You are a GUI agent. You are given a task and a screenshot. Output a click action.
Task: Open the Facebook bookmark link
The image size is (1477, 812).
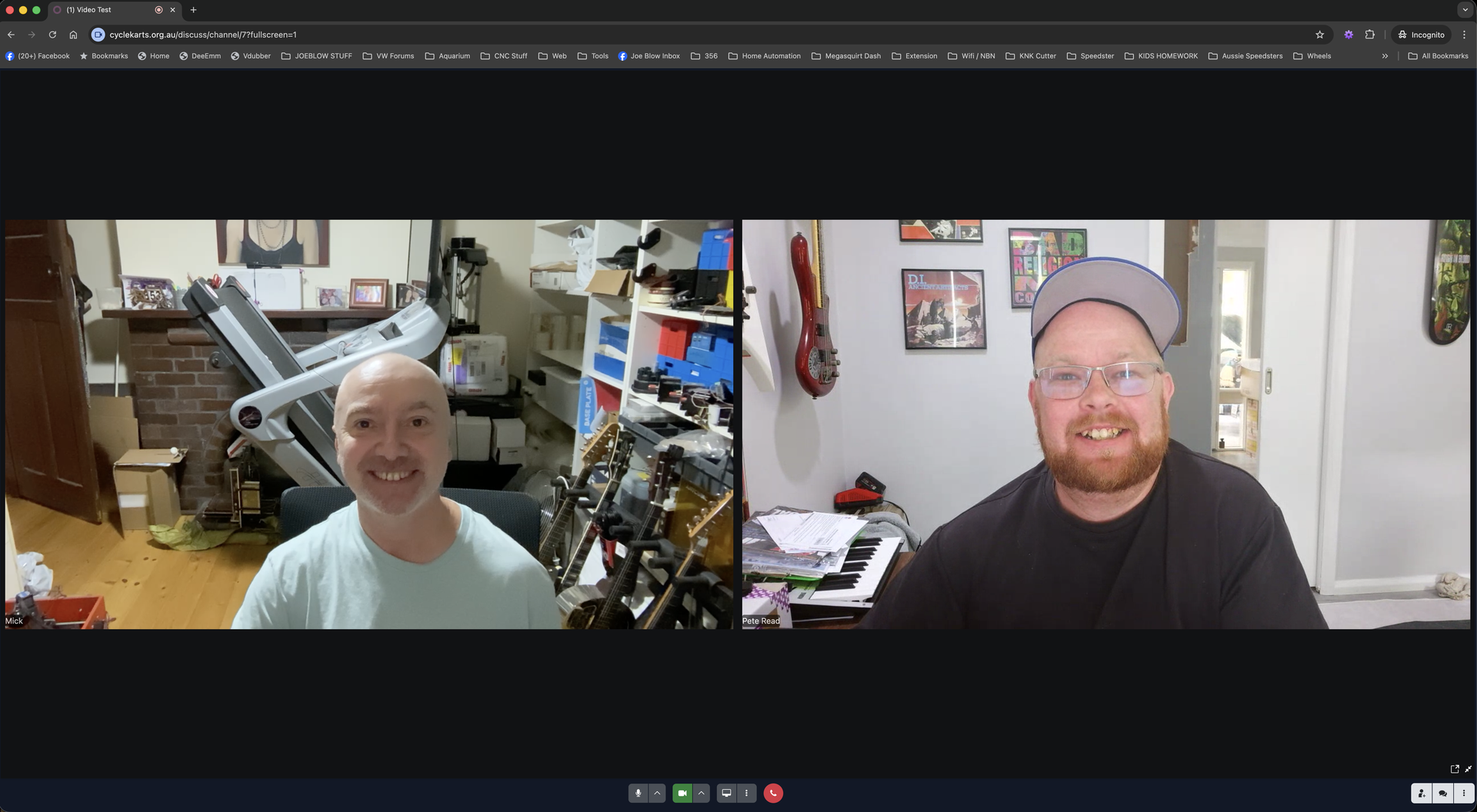[38, 56]
